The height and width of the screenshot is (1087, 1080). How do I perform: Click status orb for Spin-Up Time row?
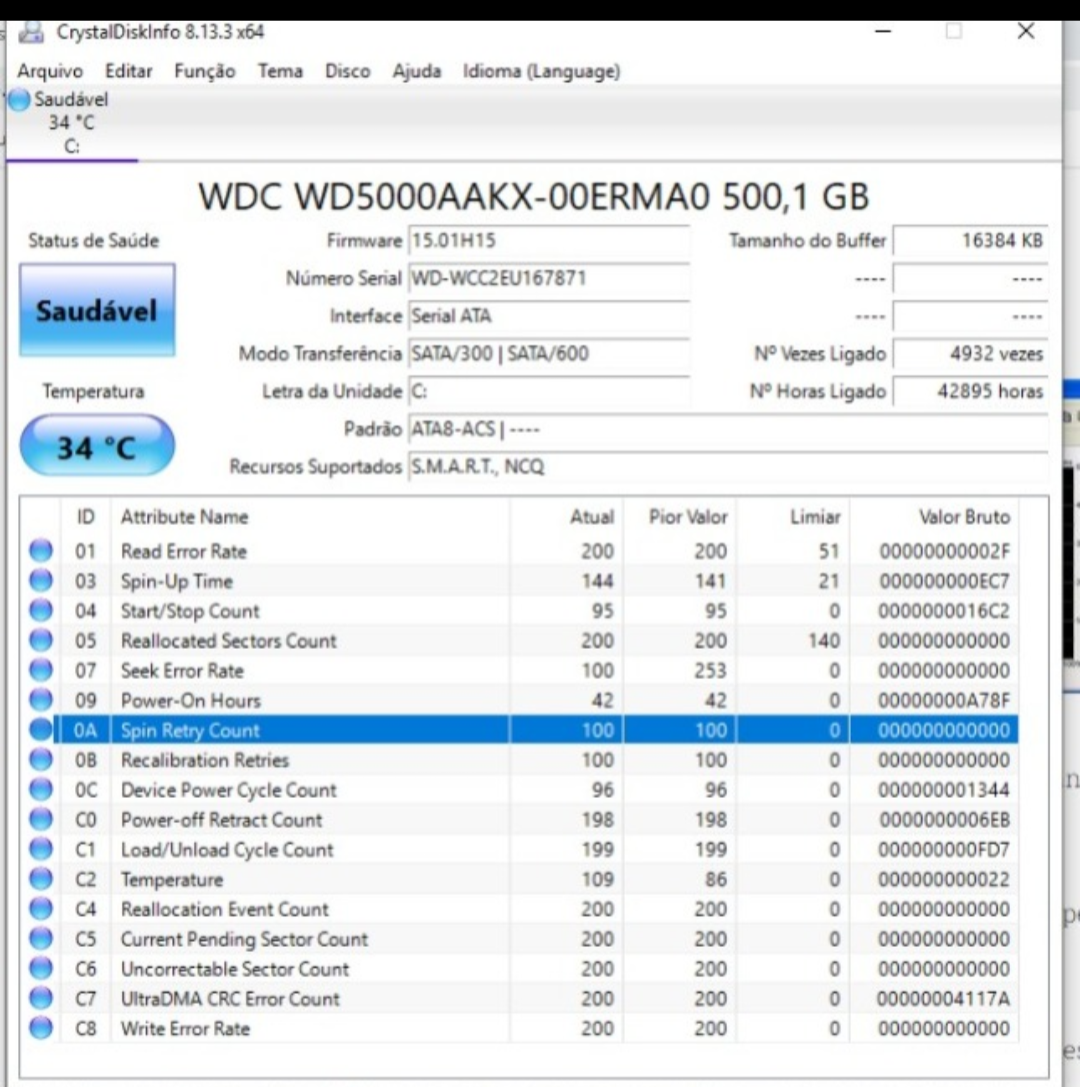coord(41,581)
